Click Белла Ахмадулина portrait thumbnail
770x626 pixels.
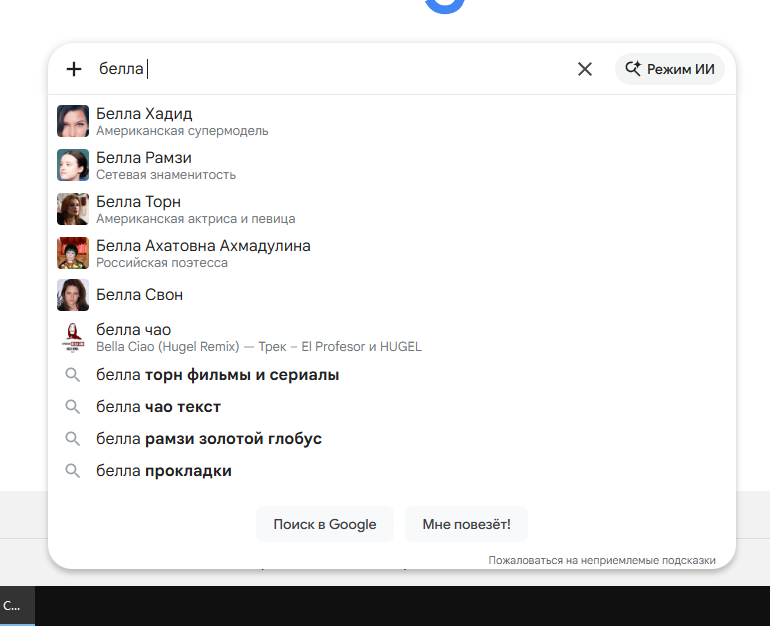[73, 253]
